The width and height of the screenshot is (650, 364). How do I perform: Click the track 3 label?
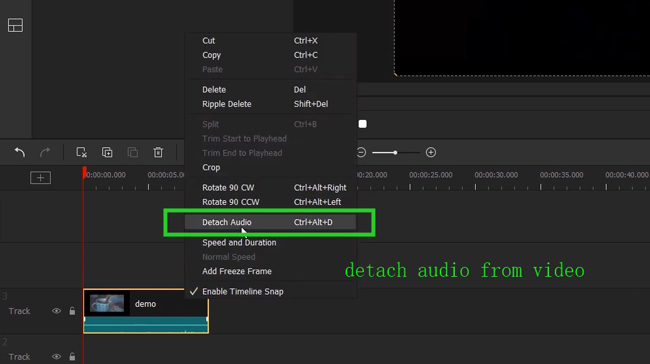pyautogui.click(x=19, y=311)
